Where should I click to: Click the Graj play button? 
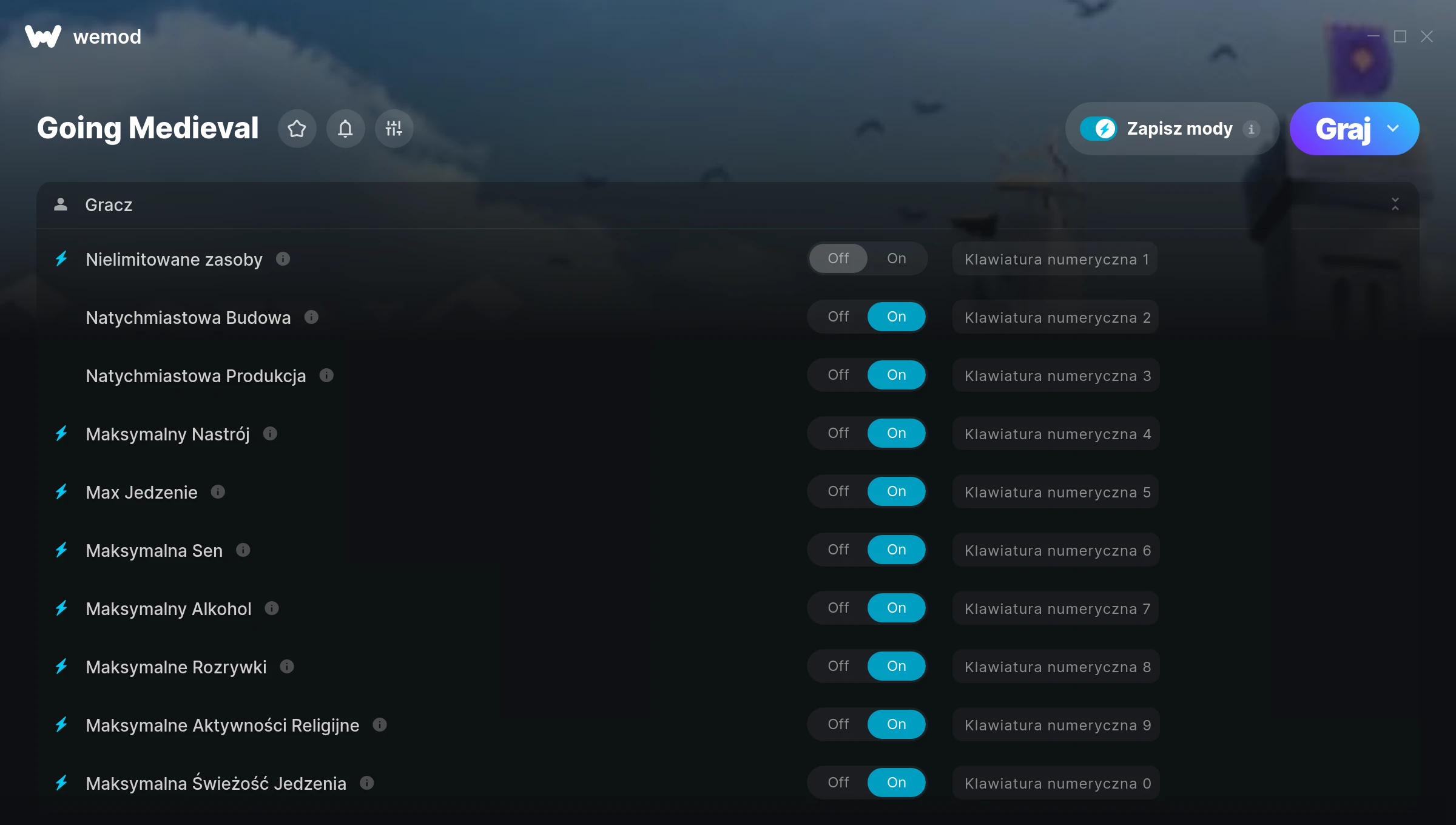click(1342, 129)
